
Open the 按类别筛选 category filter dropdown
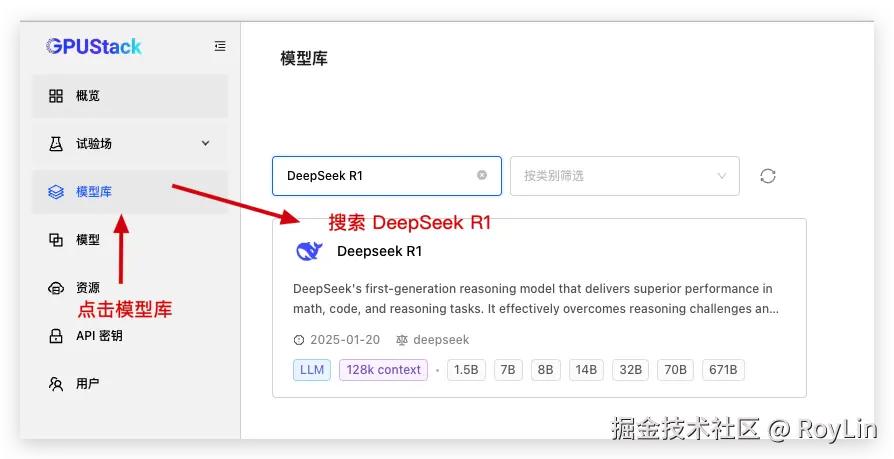point(625,176)
